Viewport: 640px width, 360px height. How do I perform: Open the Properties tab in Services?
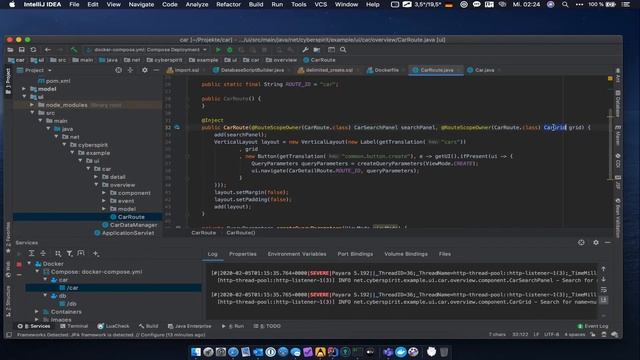[242, 254]
